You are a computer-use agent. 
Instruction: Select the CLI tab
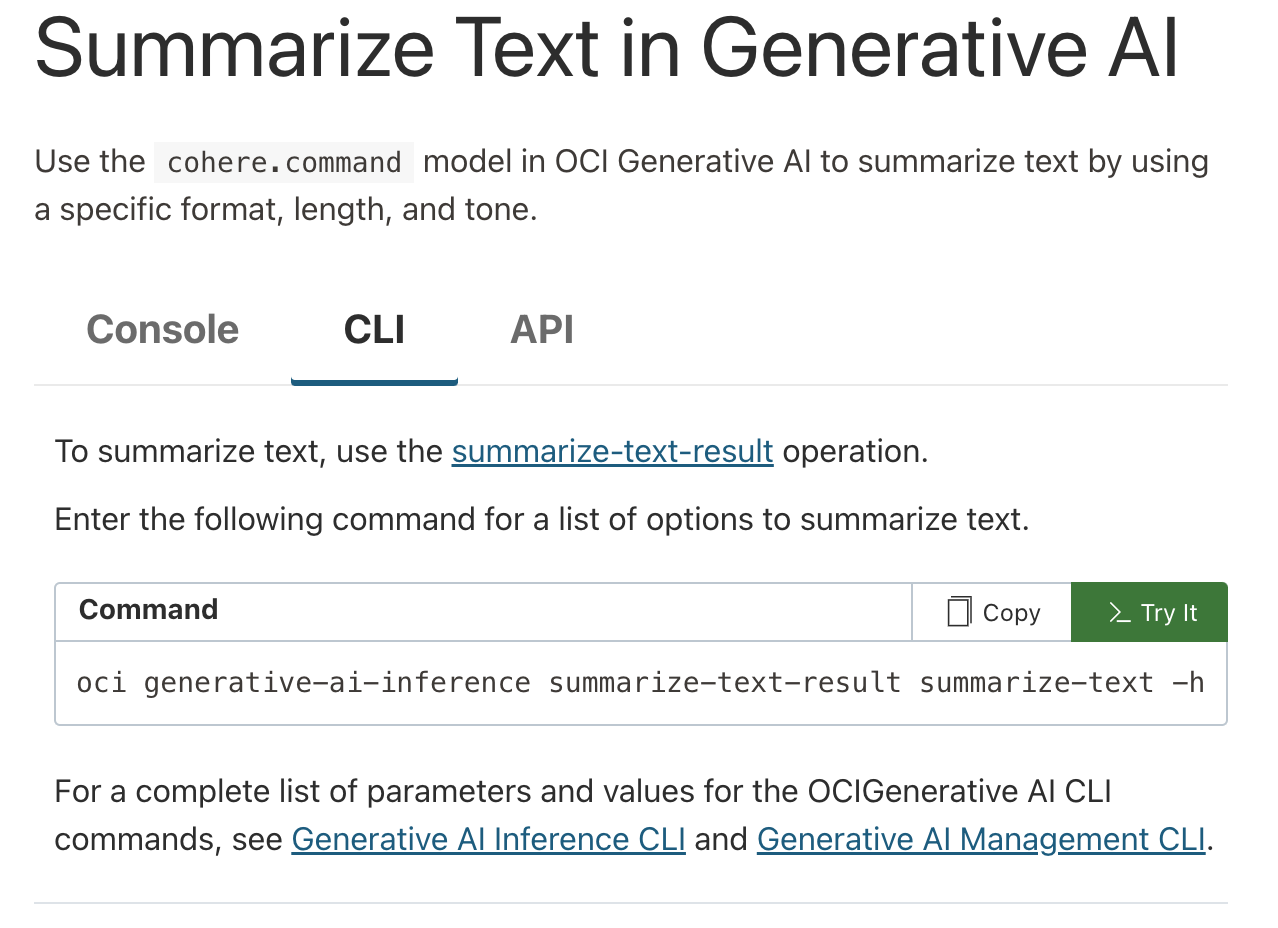coord(374,329)
